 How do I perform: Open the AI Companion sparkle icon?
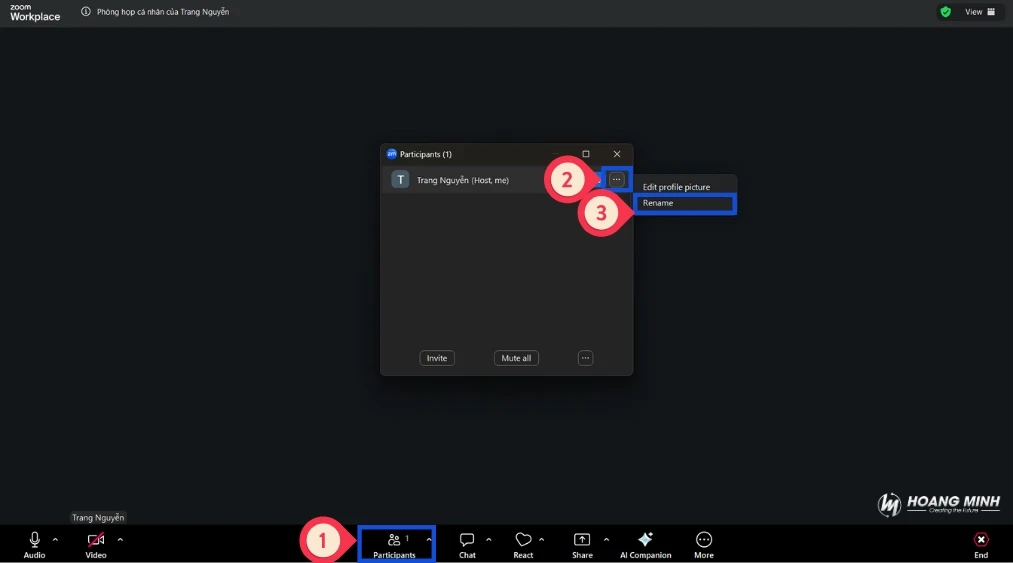(x=645, y=540)
